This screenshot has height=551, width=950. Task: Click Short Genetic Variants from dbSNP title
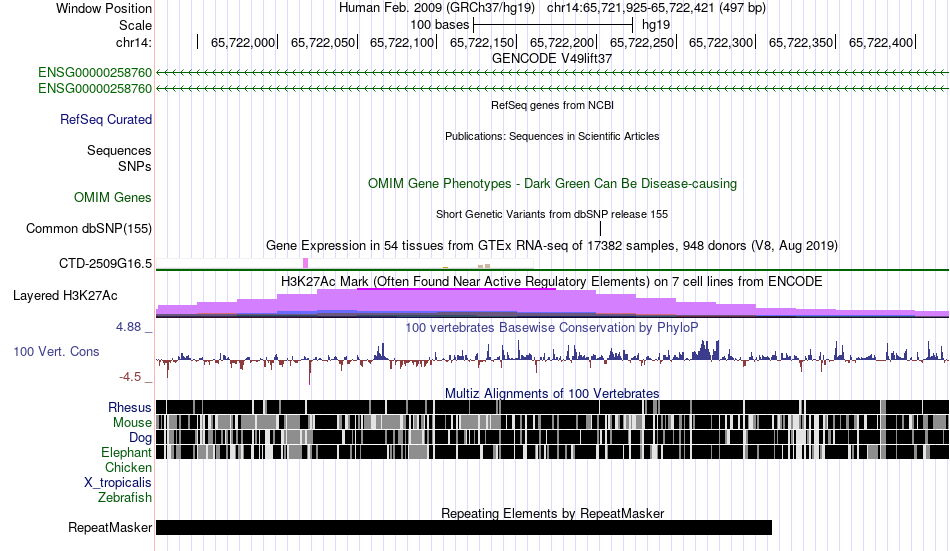(x=552, y=214)
